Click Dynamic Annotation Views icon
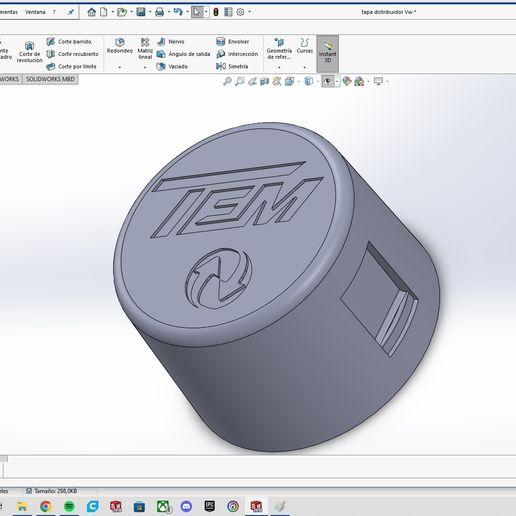 click(x=277, y=81)
